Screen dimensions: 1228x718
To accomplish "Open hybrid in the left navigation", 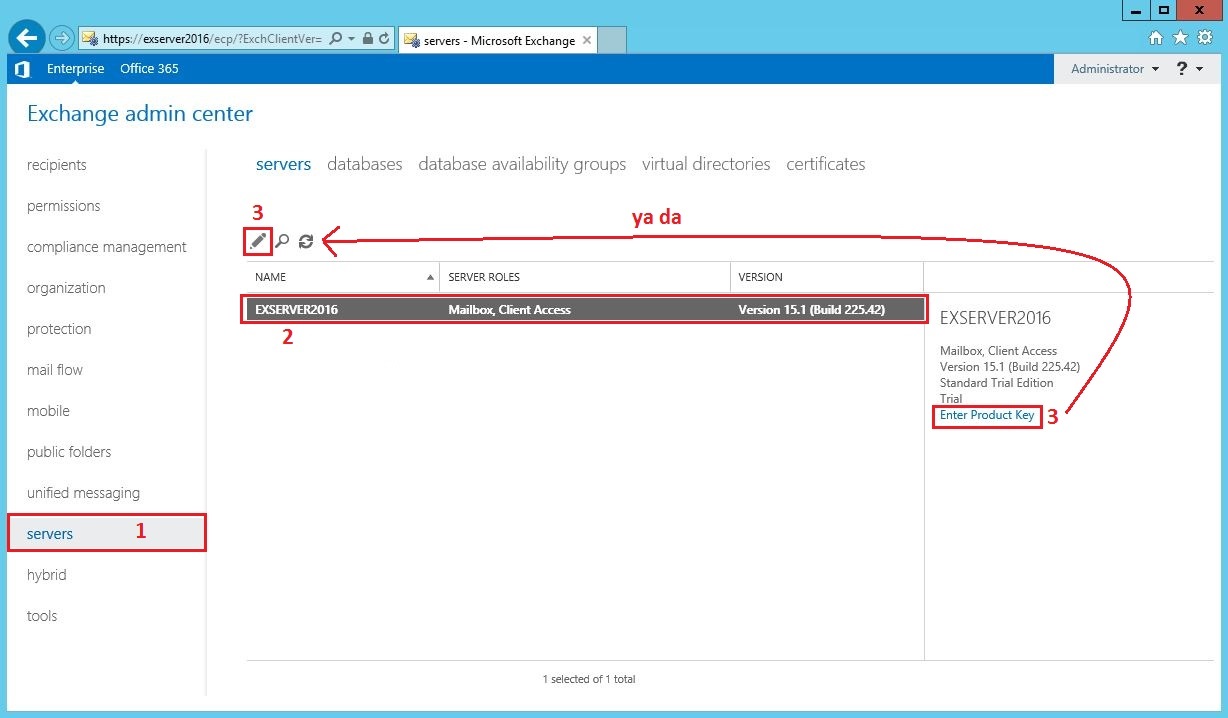I will click(x=47, y=575).
